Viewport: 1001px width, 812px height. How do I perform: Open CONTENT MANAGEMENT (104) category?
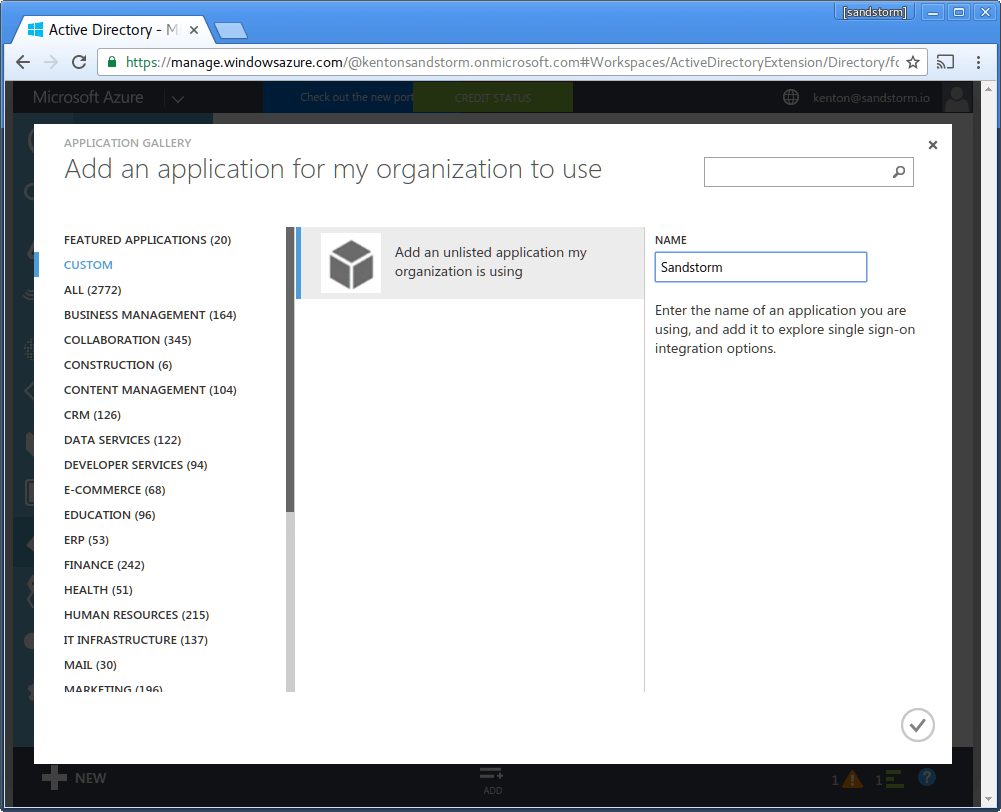(150, 390)
